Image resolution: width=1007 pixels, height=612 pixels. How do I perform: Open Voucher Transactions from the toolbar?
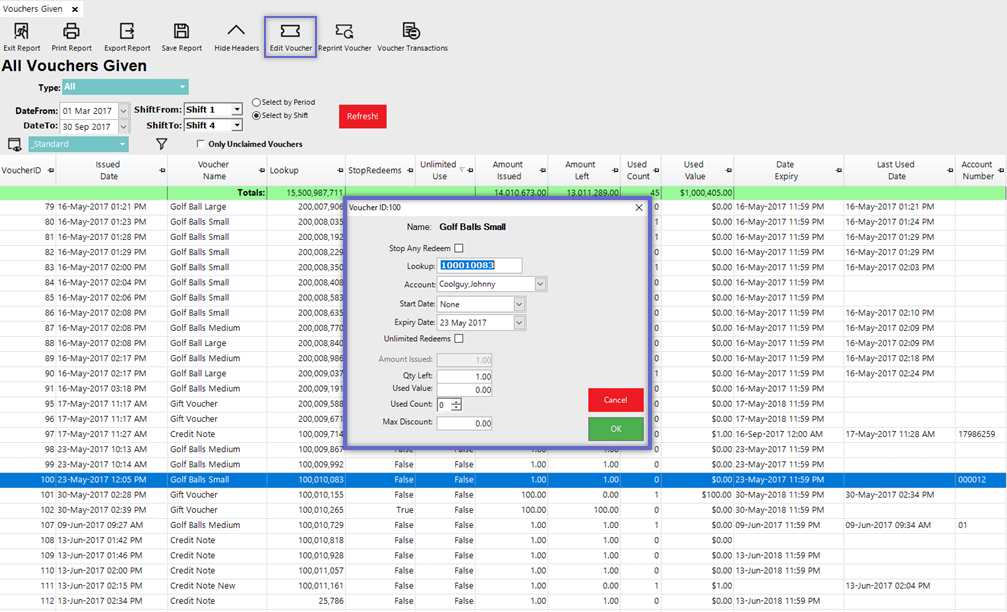[411, 32]
